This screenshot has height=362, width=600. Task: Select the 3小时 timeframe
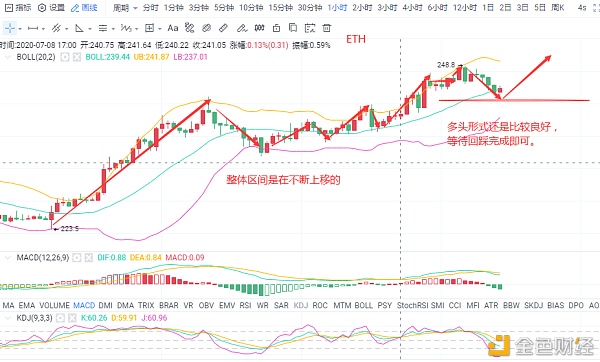[x=388, y=8]
